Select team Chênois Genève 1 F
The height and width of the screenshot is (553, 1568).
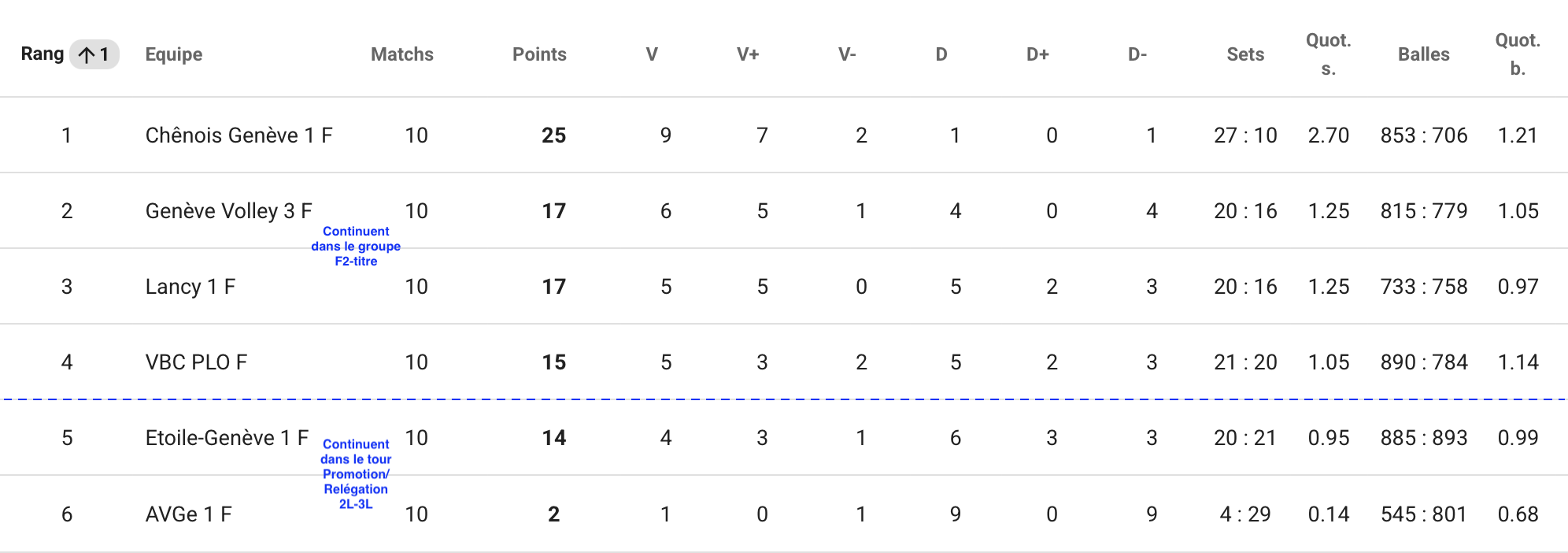(239, 135)
